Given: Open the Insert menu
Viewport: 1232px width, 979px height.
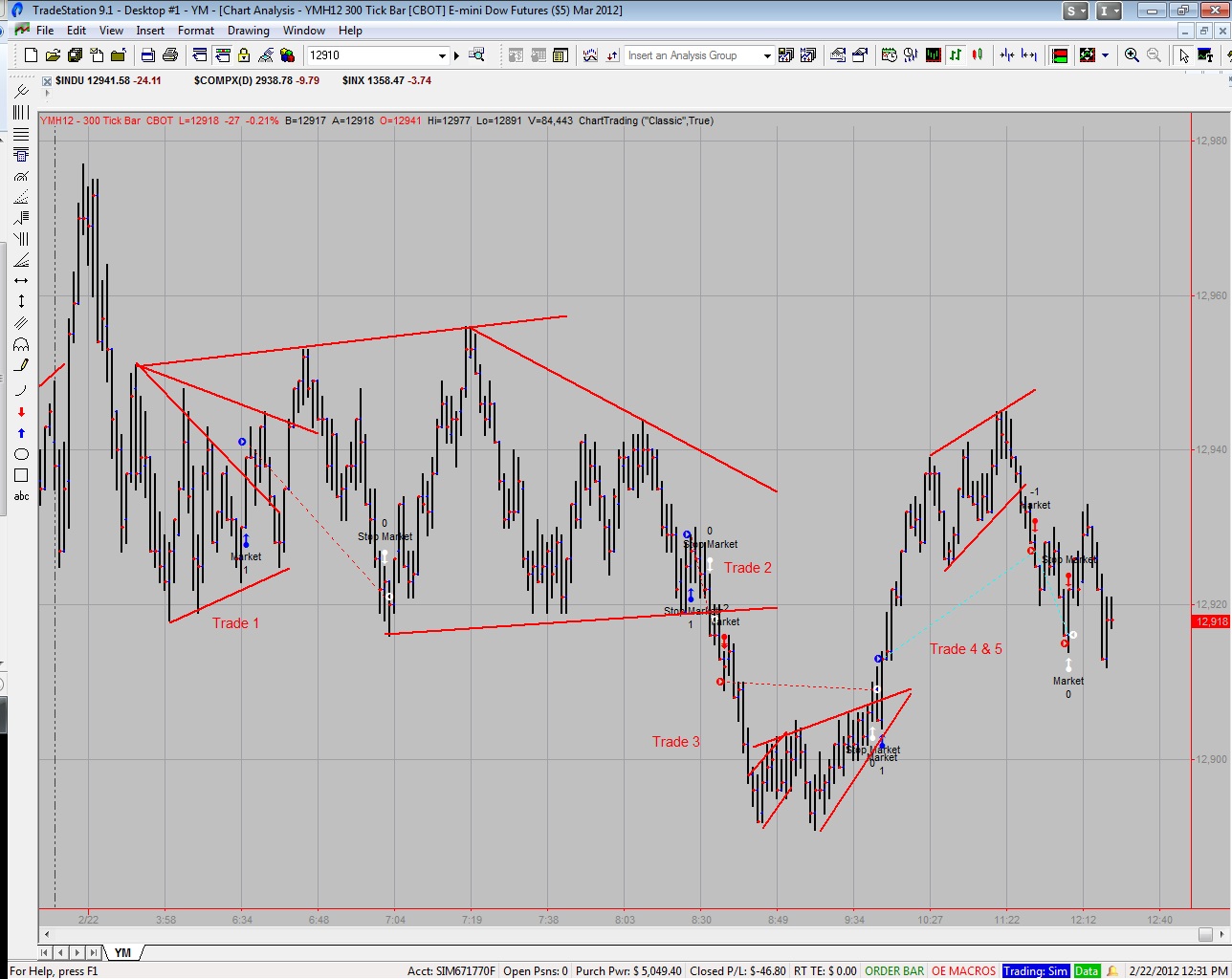Looking at the screenshot, I should point(150,31).
